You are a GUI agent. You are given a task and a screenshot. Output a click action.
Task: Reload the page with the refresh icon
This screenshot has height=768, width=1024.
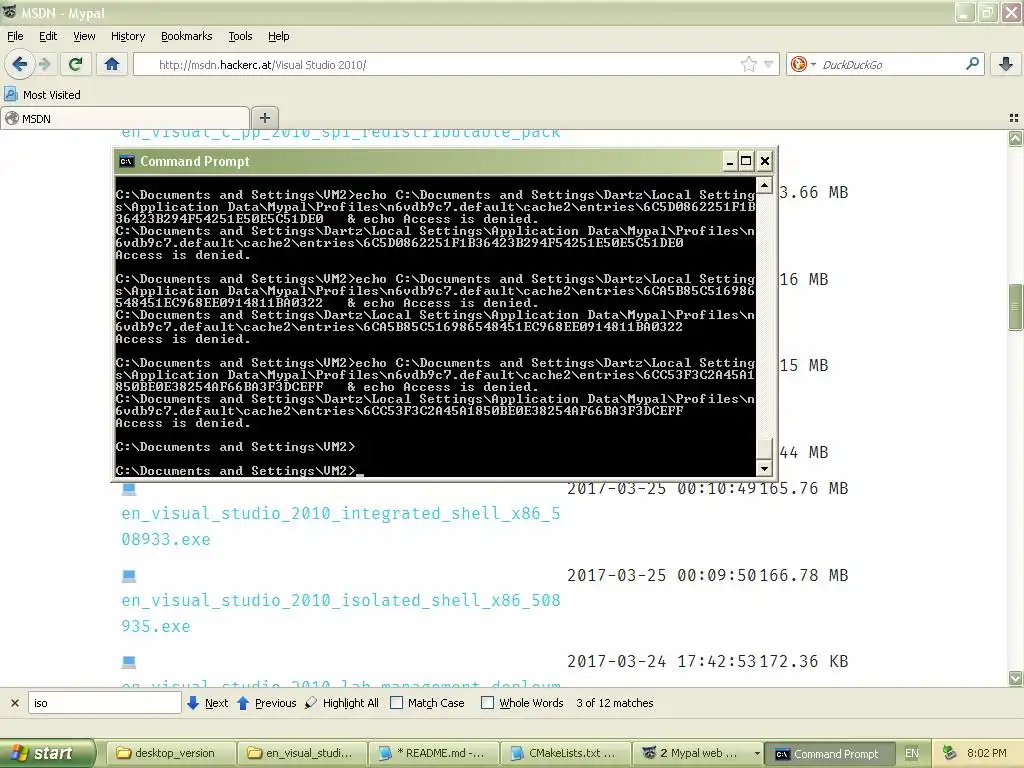point(75,64)
